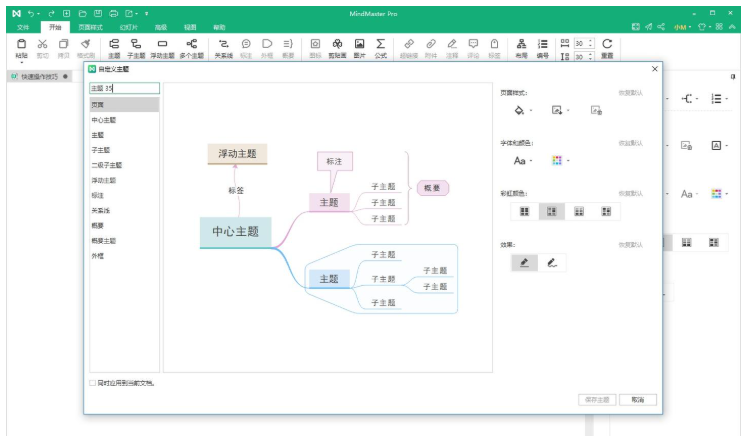Click Restore Default (恢复默认) beside page style
Screen dimensions: 745x436
pyautogui.click(x=630, y=92)
